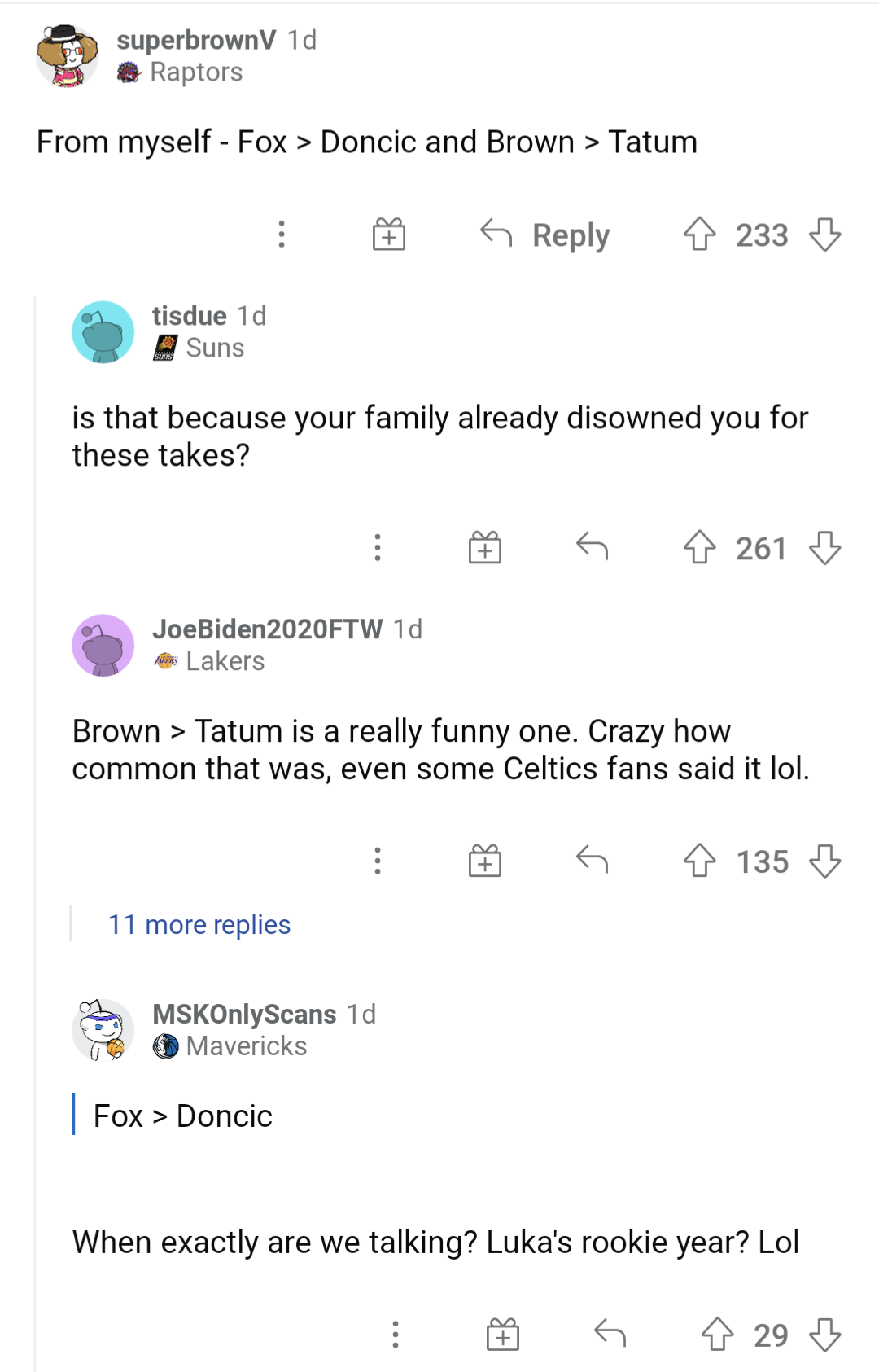
Task: Open the overflow menu on JoeBiden2020FTW's comment
Action: (377, 862)
